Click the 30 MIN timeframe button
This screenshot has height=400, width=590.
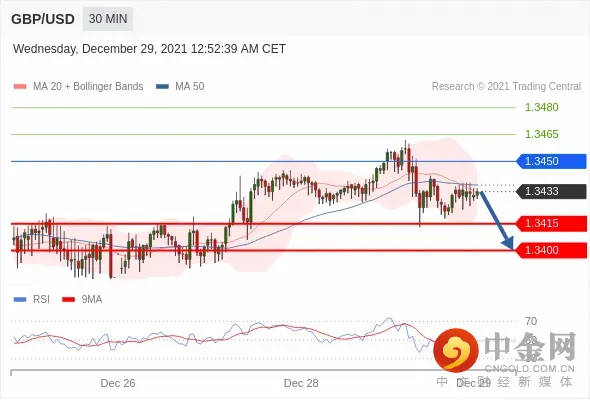108,19
